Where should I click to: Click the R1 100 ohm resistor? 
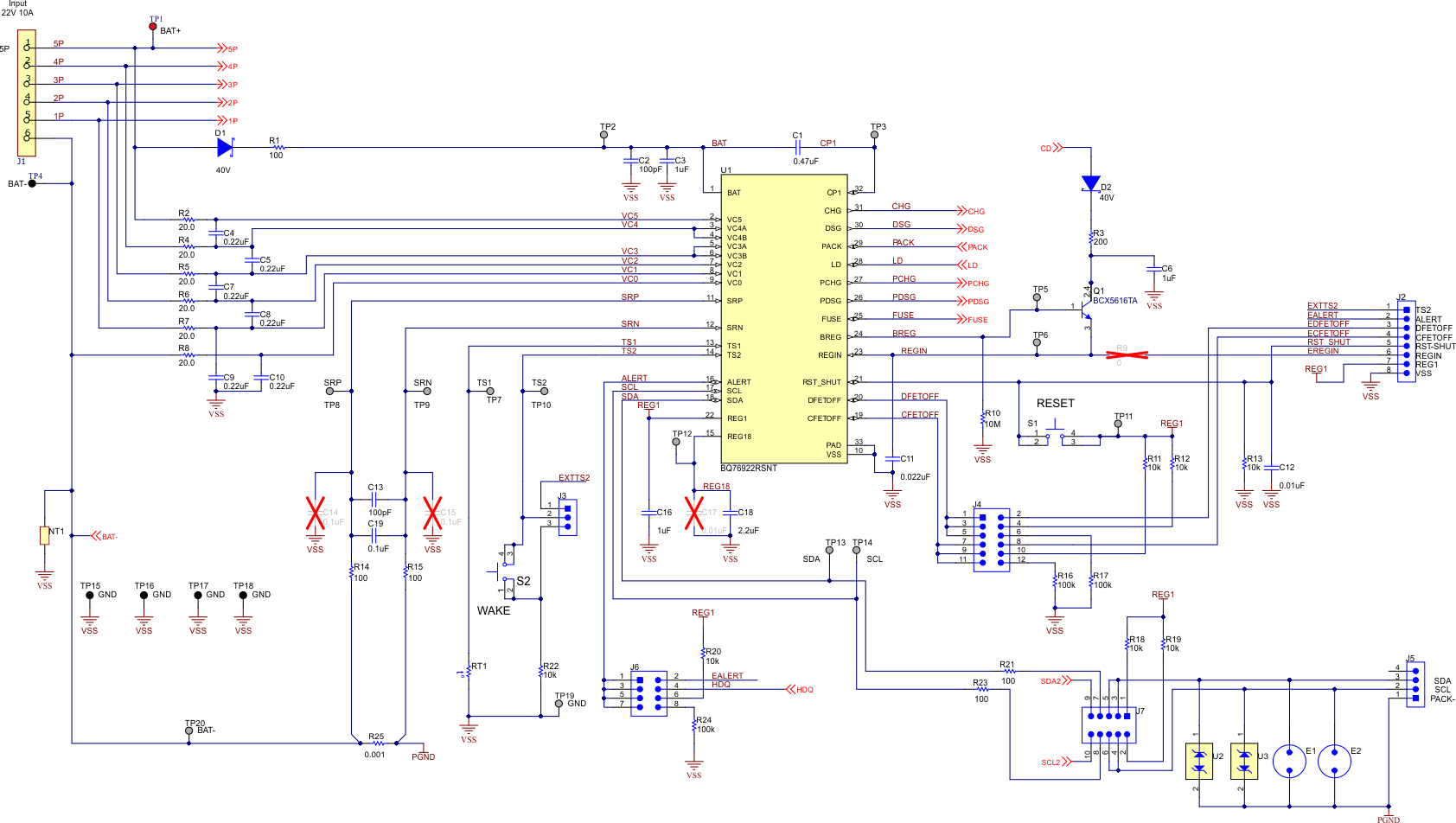tap(278, 147)
